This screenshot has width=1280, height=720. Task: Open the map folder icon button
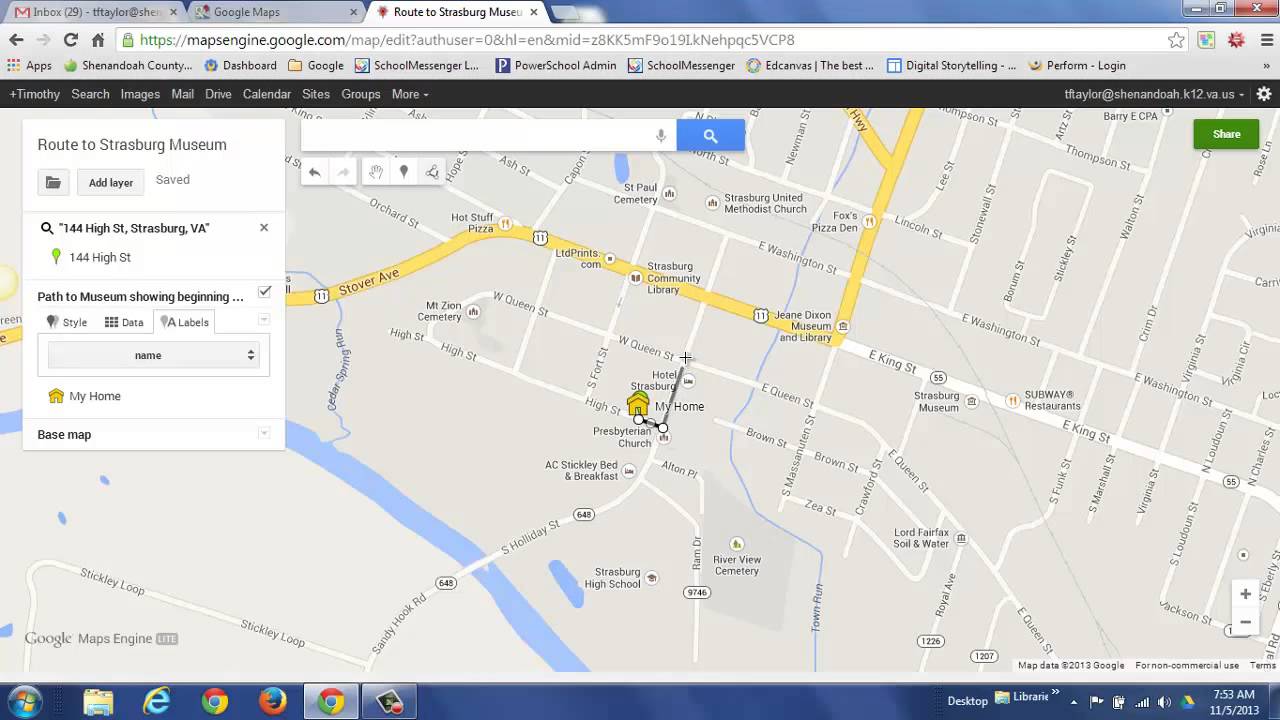point(53,182)
